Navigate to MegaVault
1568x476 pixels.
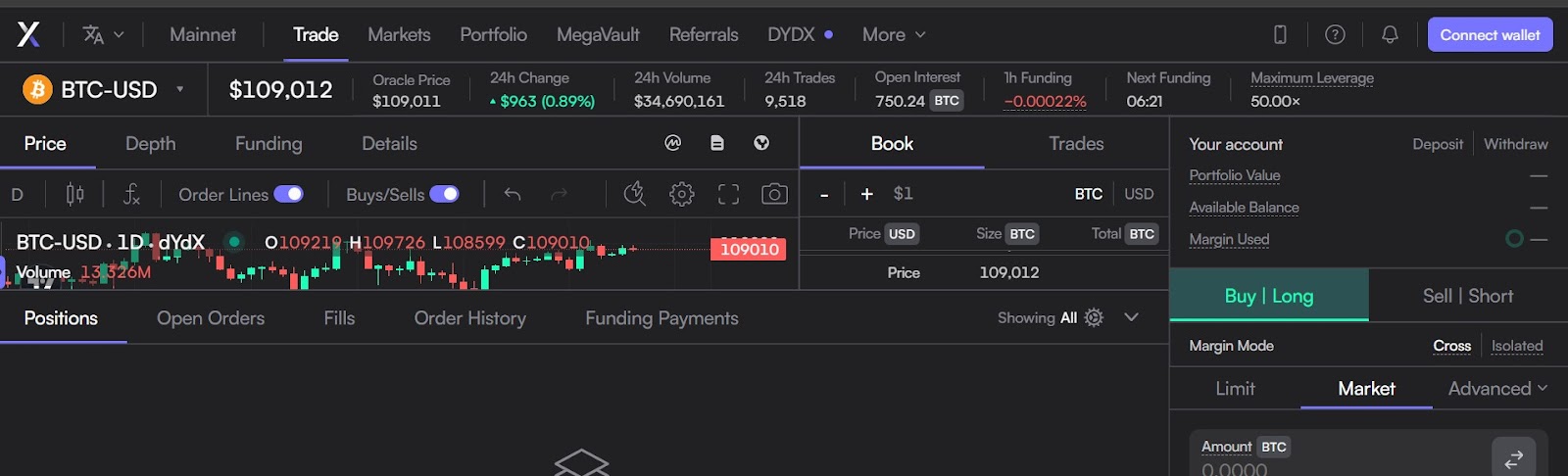tap(598, 34)
